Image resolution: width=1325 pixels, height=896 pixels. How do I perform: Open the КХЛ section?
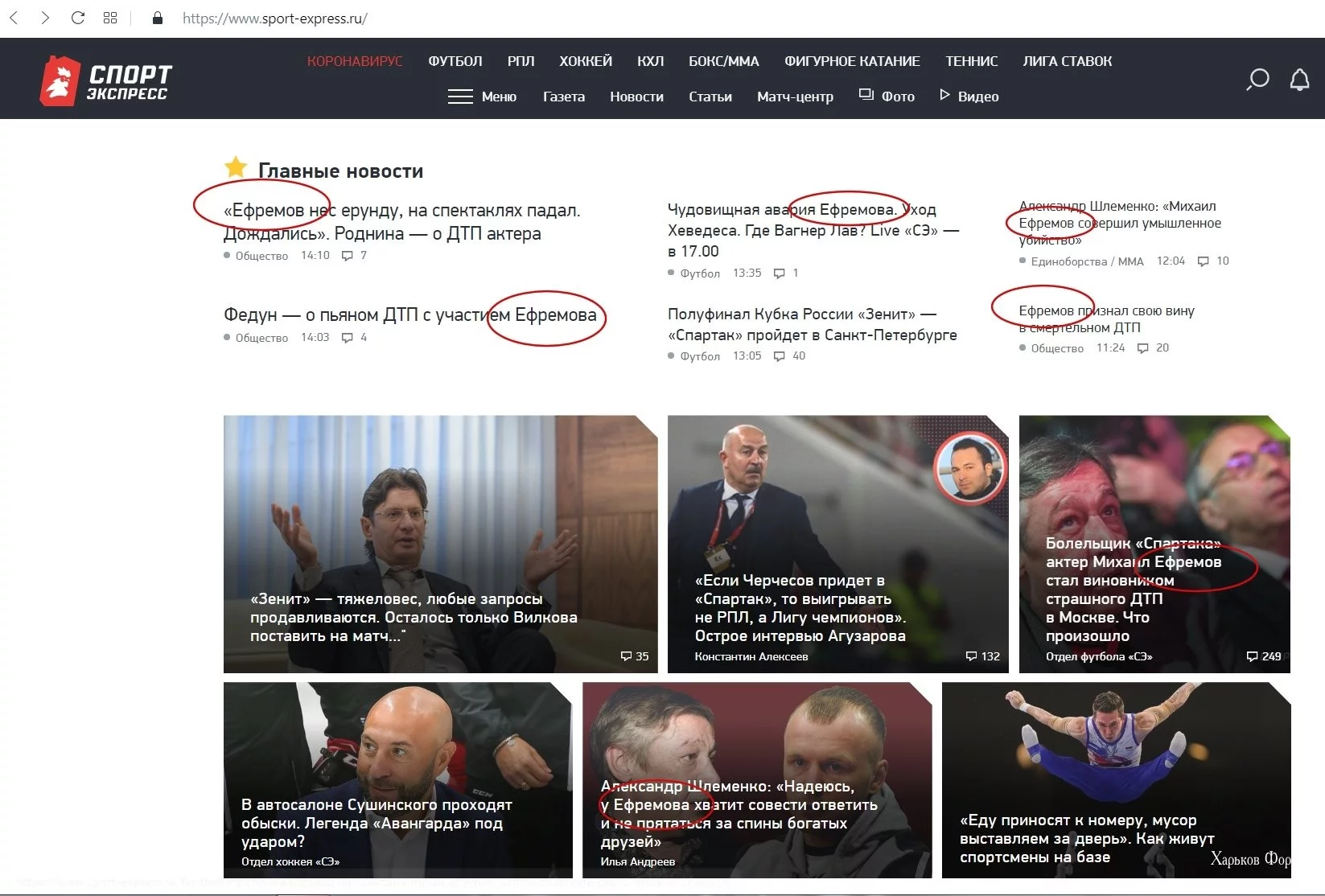point(650,61)
